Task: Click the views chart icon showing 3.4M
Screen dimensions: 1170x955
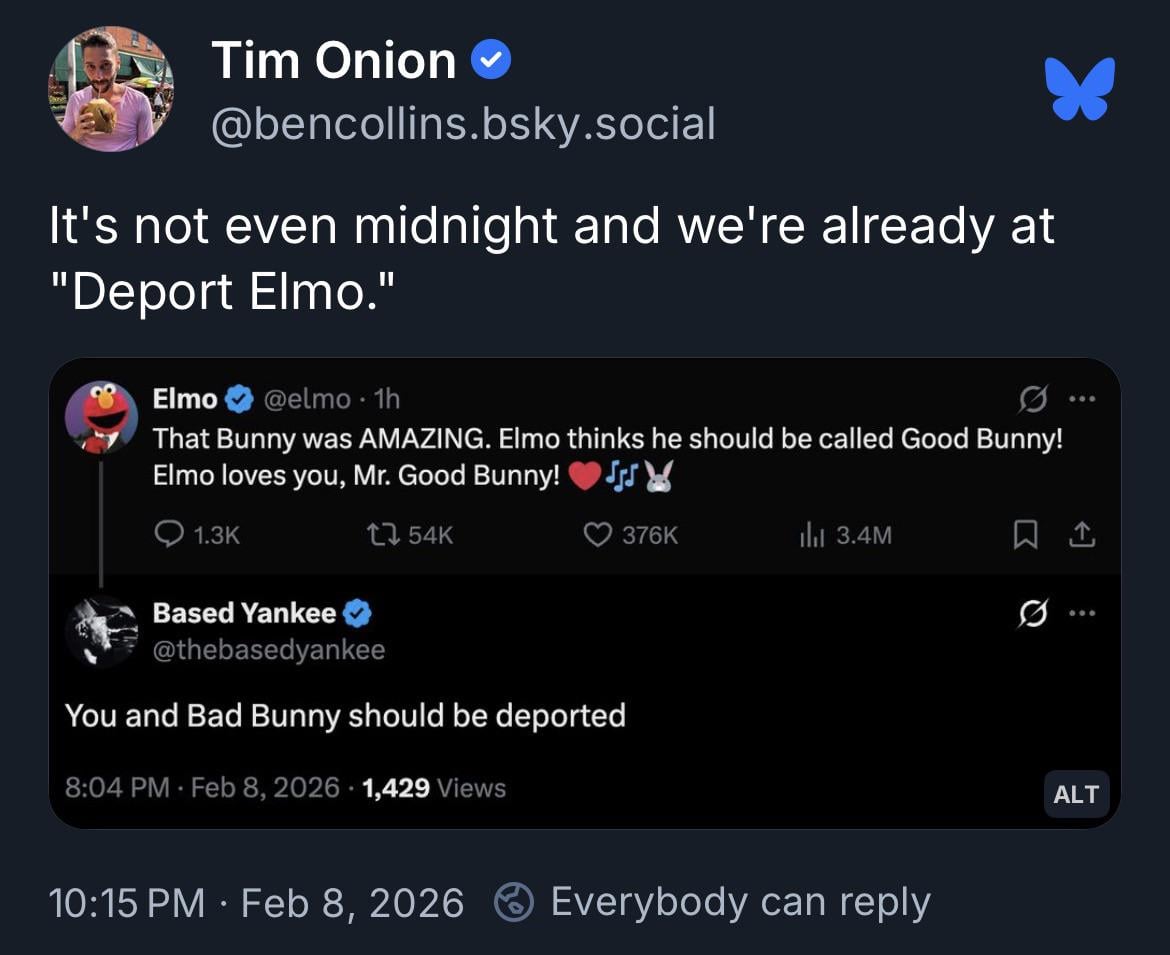Action: 810,536
